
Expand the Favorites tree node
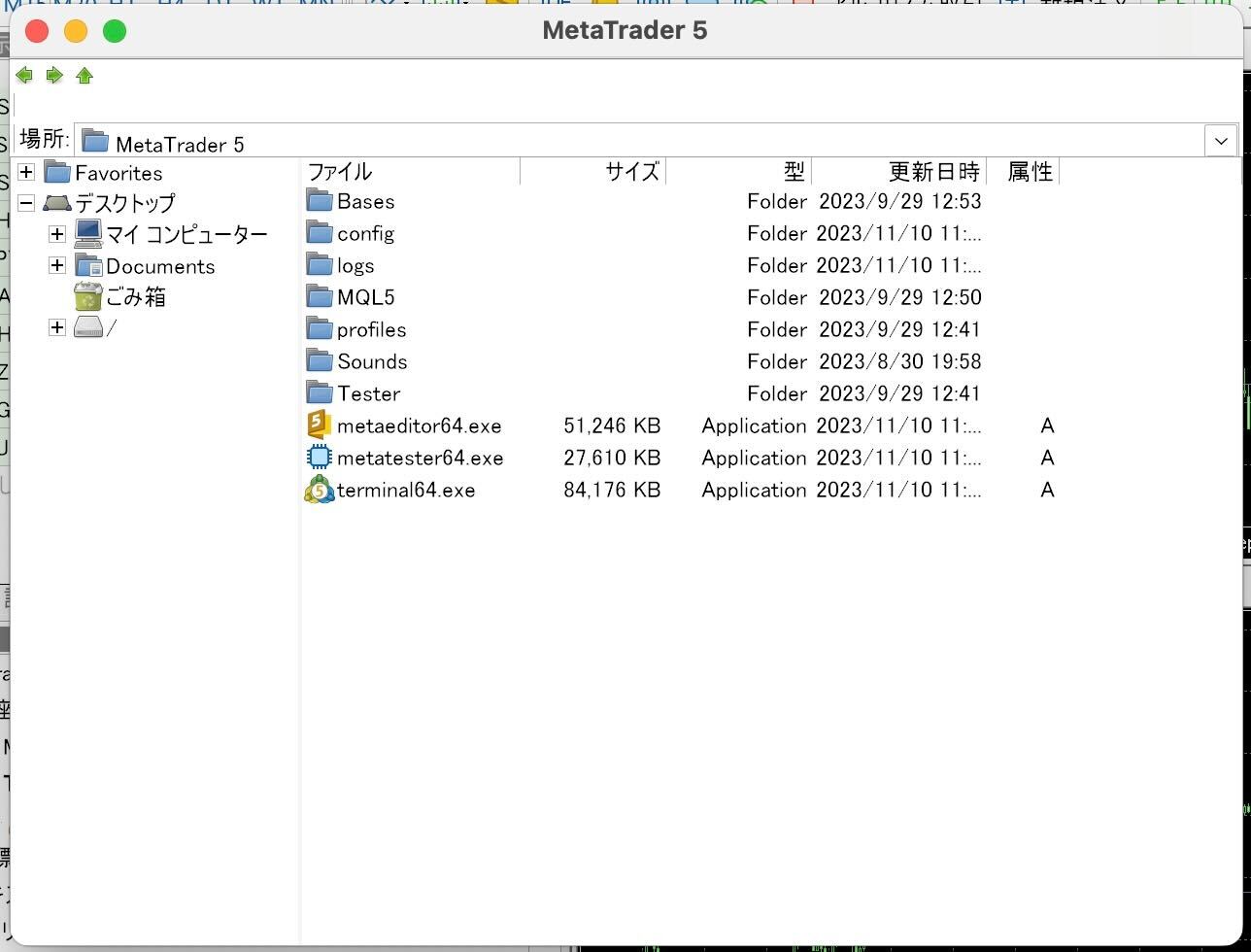(x=26, y=173)
